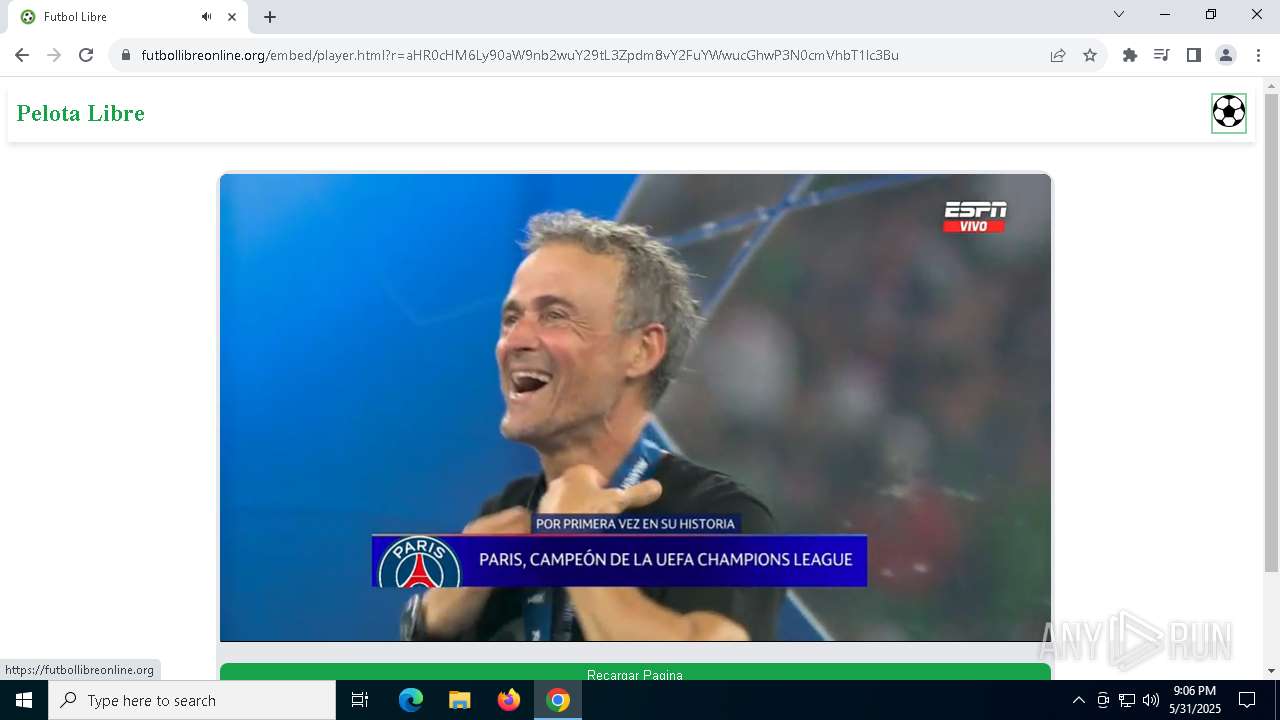The height and width of the screenshot is (720, 1280).
Task: Open Task View on taskbar
Action: [360, 700]
